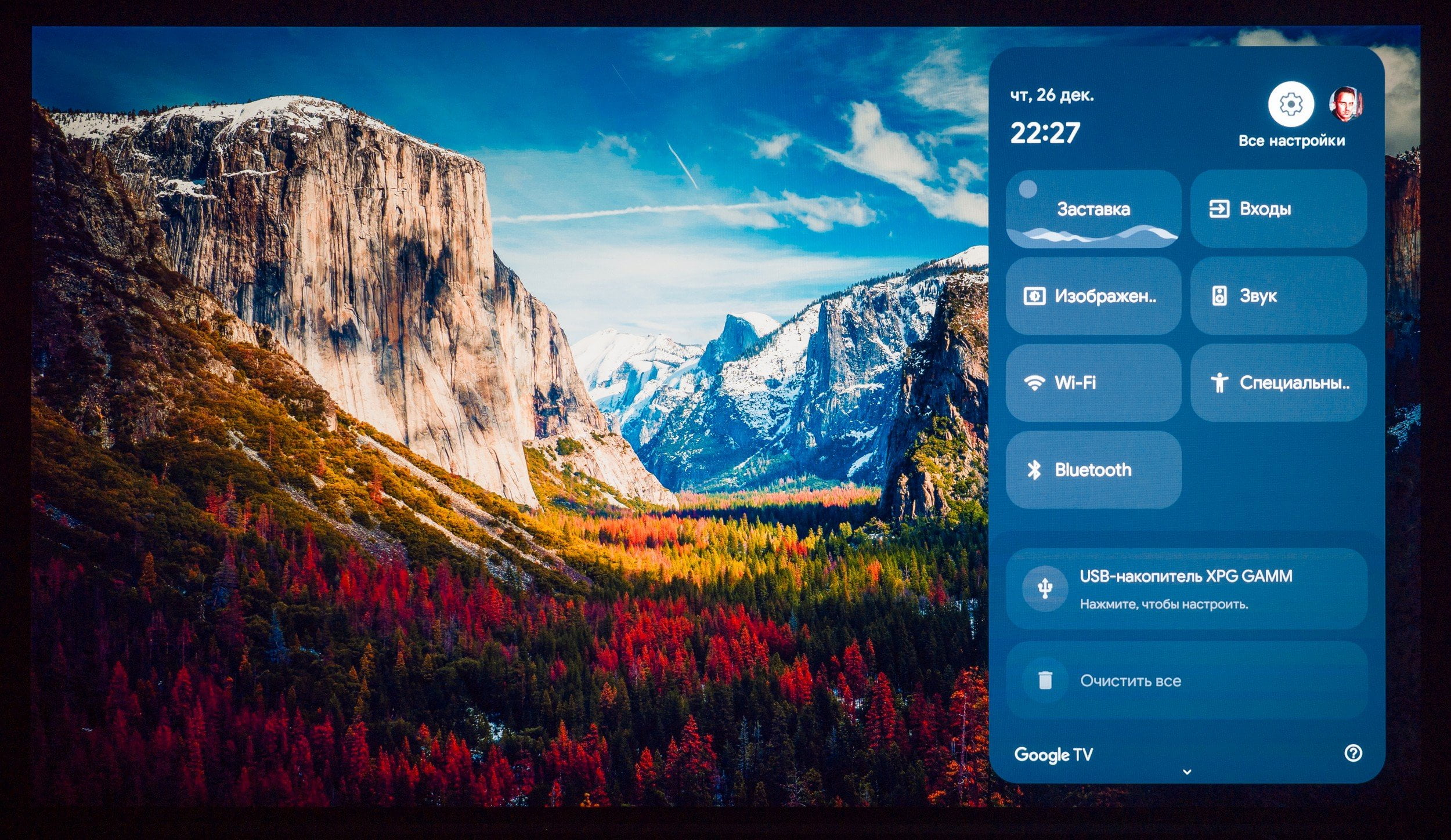Screen dimensions: 1451x840
Task: Click the picture mode icon
Action: [1034, 296]
